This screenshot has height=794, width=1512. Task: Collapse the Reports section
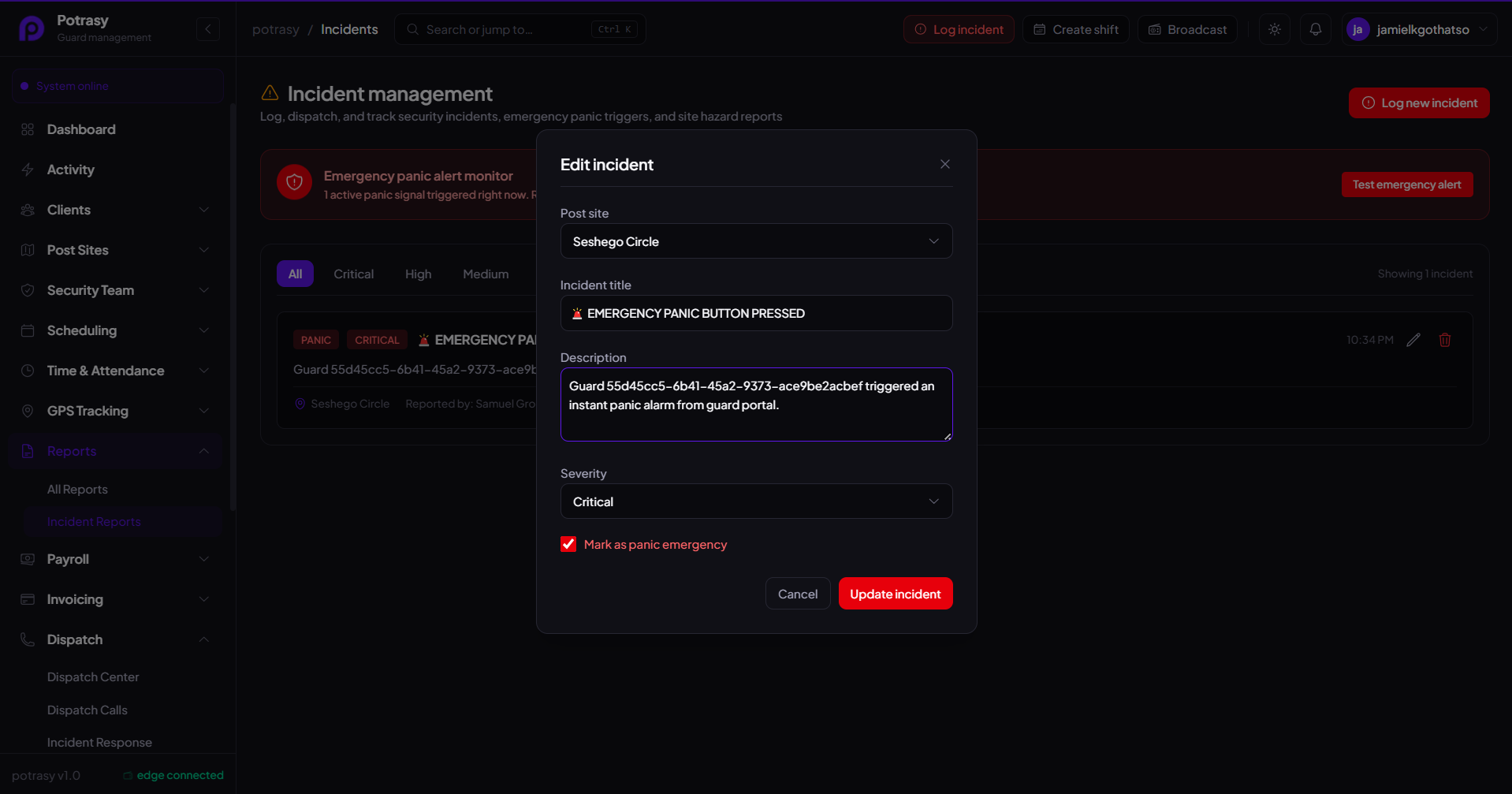pos(116,451)
